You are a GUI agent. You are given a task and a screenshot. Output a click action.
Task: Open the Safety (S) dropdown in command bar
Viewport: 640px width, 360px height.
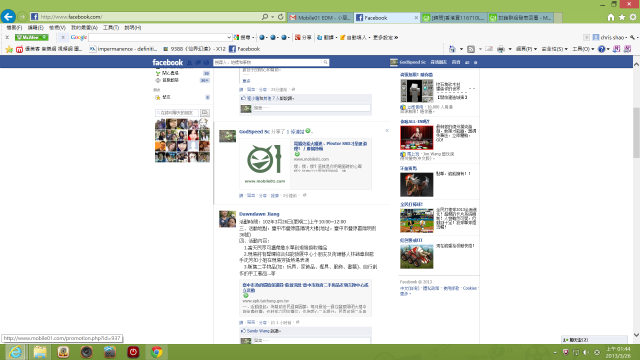click(x=554, y=49)
